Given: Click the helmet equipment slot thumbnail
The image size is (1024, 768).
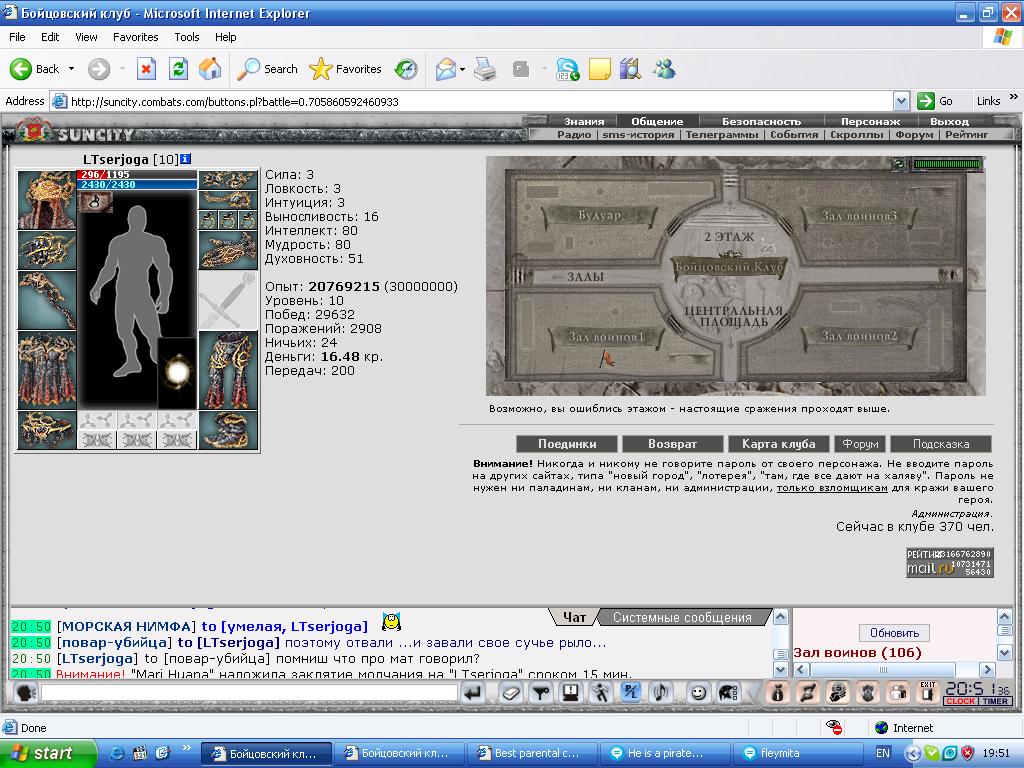Looking at the screenshot, I should pos(46,200).
